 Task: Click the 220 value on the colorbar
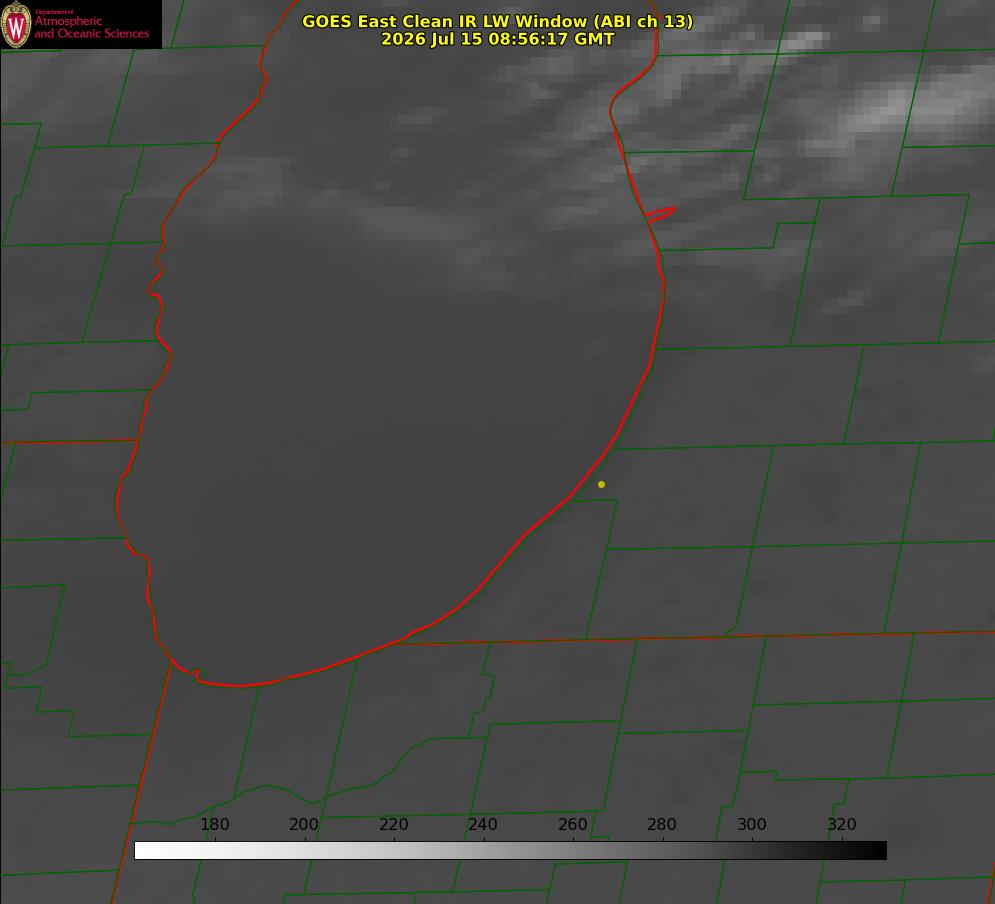point(393,824)
